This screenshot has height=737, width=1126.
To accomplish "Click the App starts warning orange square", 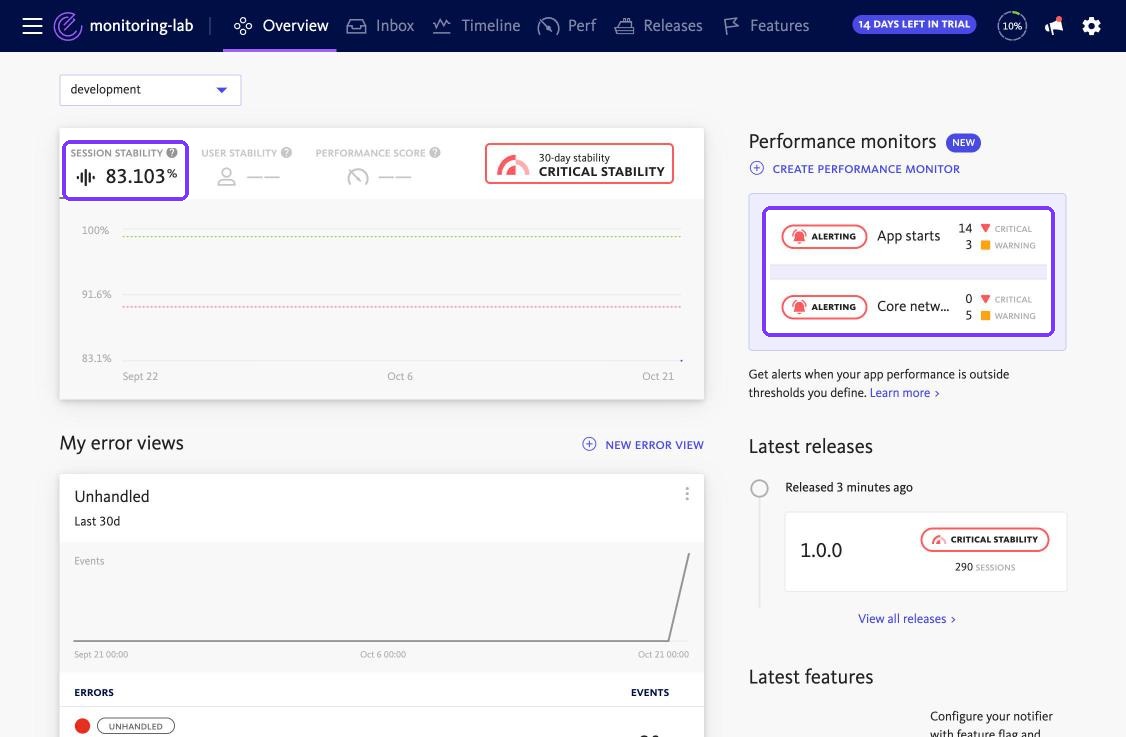I will 985,245.
